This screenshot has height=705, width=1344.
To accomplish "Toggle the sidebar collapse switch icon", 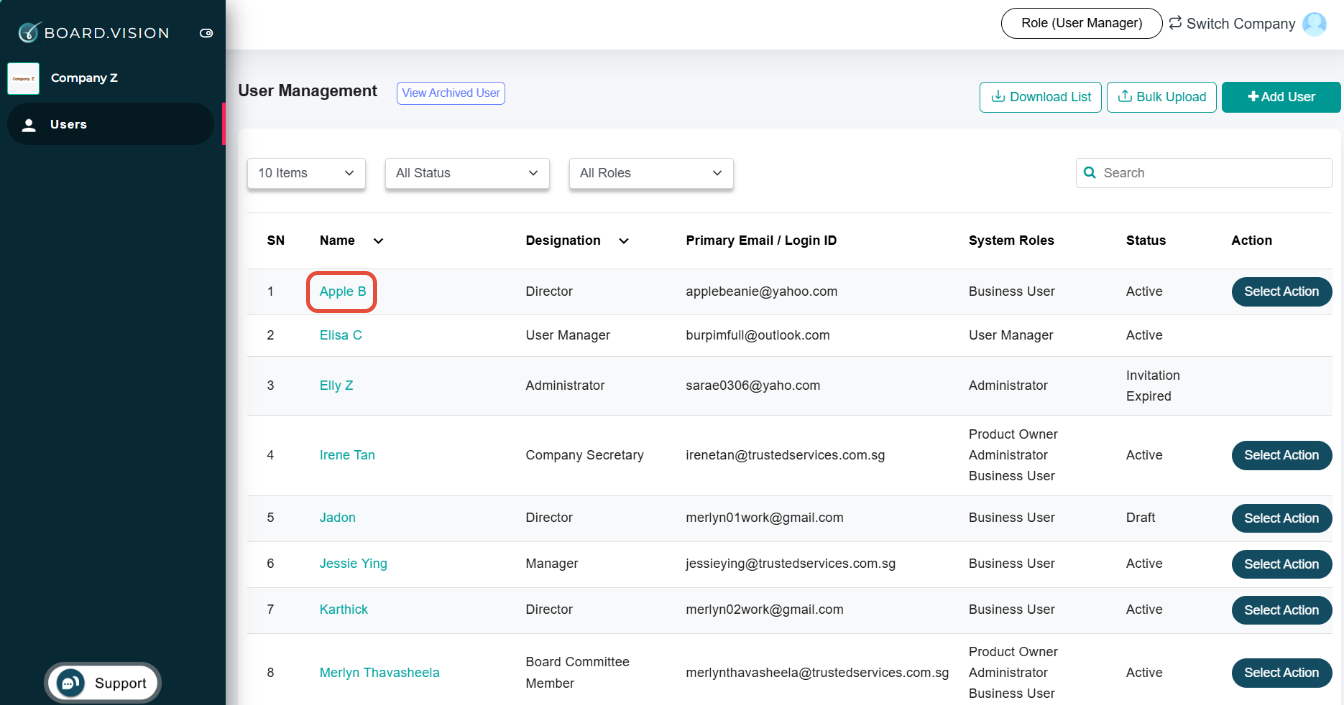I will [x=207, y=33].
